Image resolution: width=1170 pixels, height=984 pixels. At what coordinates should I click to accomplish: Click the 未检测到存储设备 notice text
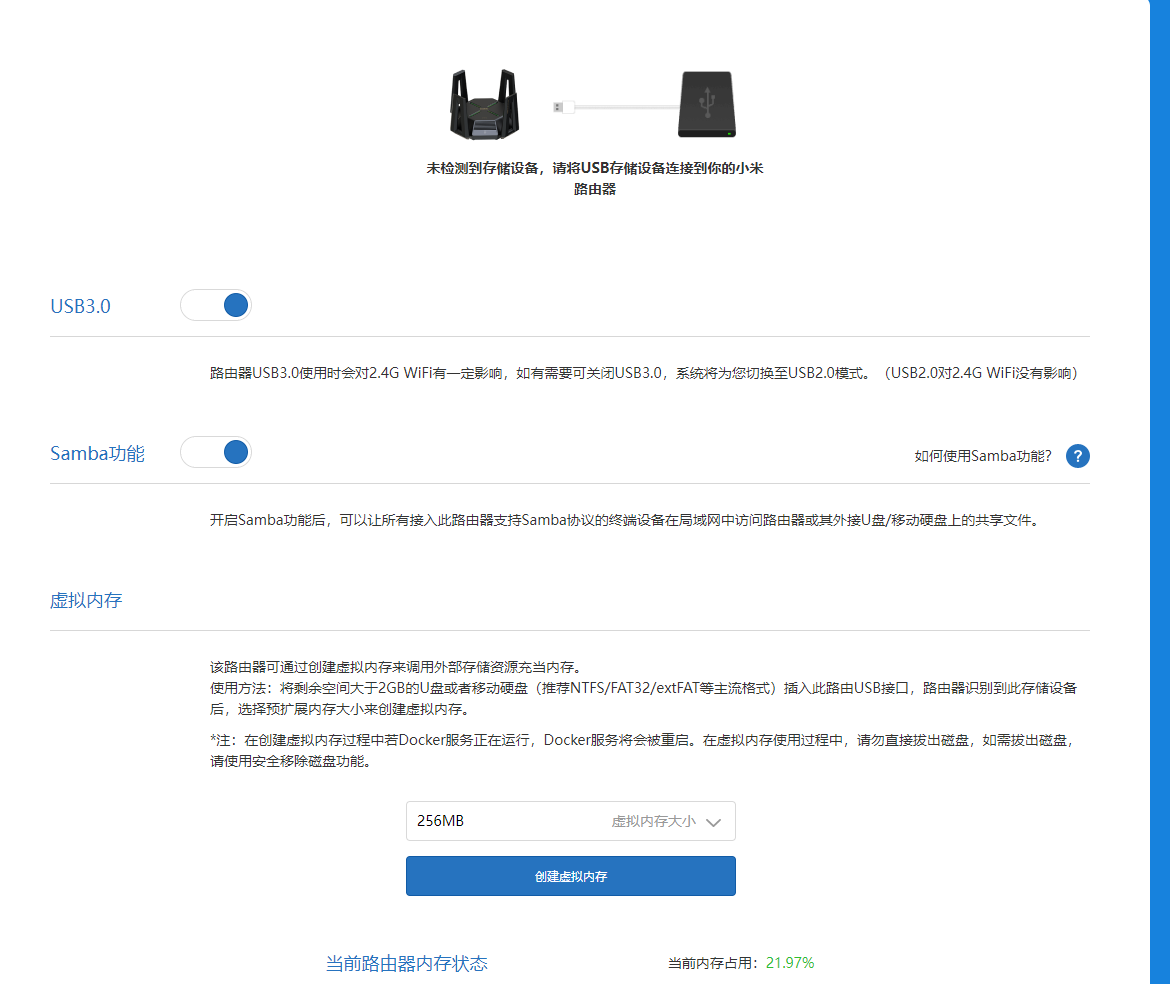pyautogui.click(x=595, y=178)
